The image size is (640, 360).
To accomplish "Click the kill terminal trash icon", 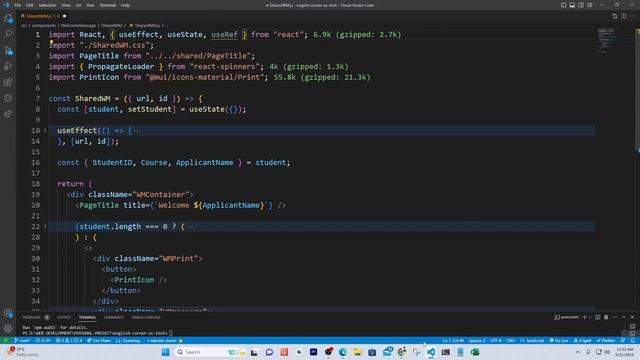I will pos(606,317).
